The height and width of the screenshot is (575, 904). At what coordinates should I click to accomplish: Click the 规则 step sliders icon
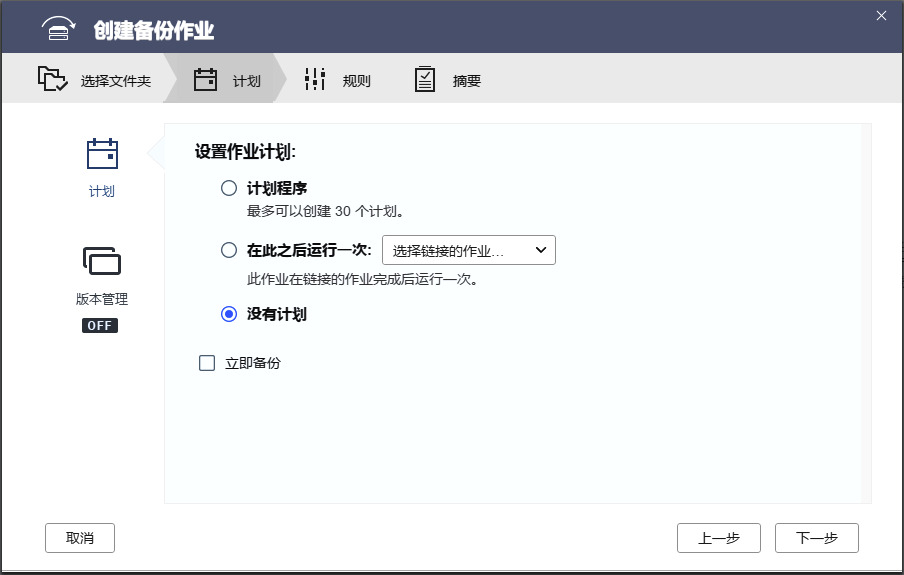click(315, 79)
